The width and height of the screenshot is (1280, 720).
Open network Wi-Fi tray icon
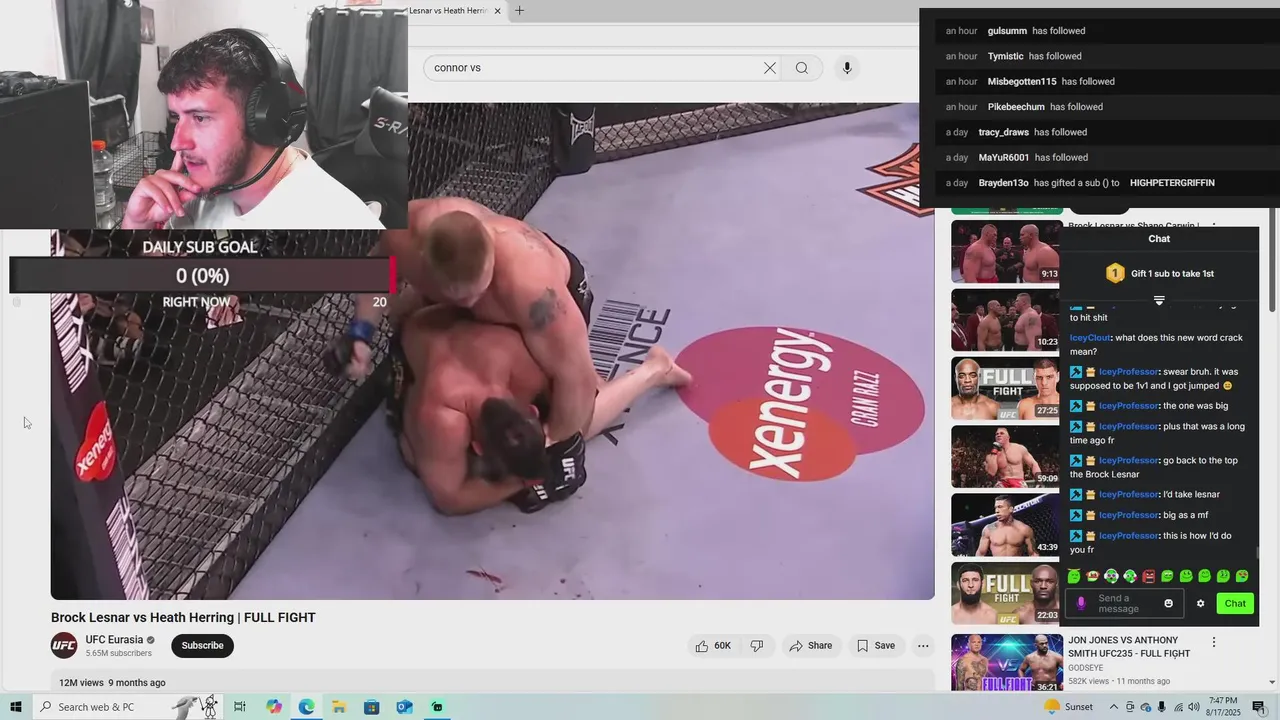point(1178,707)
